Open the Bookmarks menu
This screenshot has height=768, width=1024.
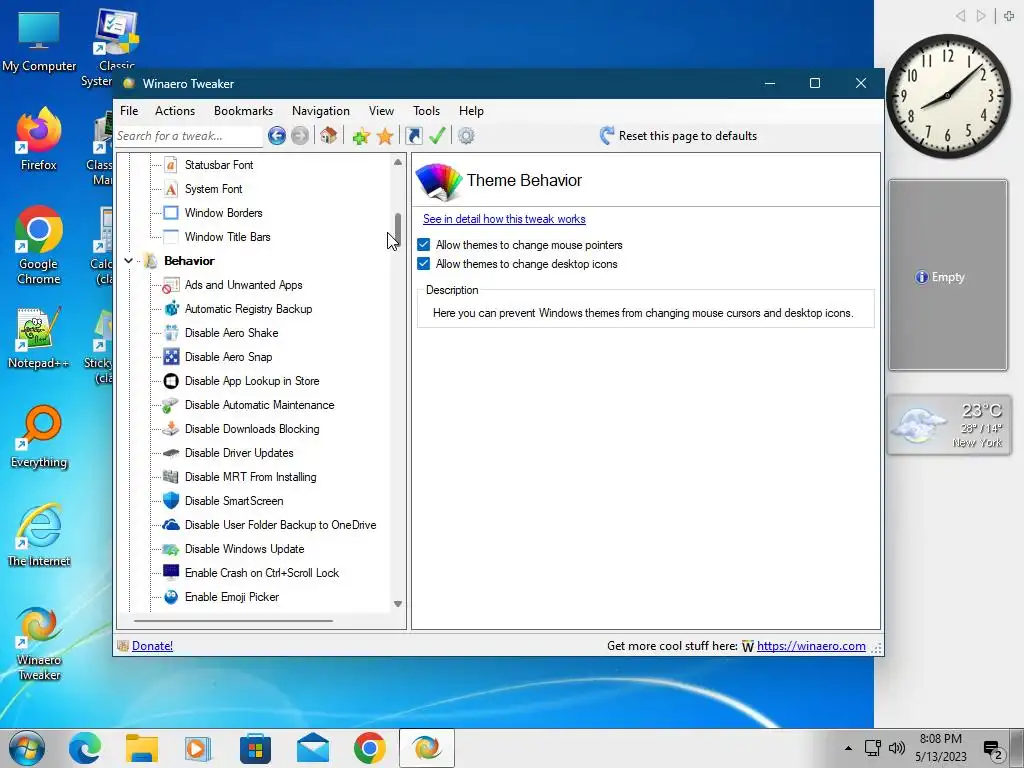244,111
